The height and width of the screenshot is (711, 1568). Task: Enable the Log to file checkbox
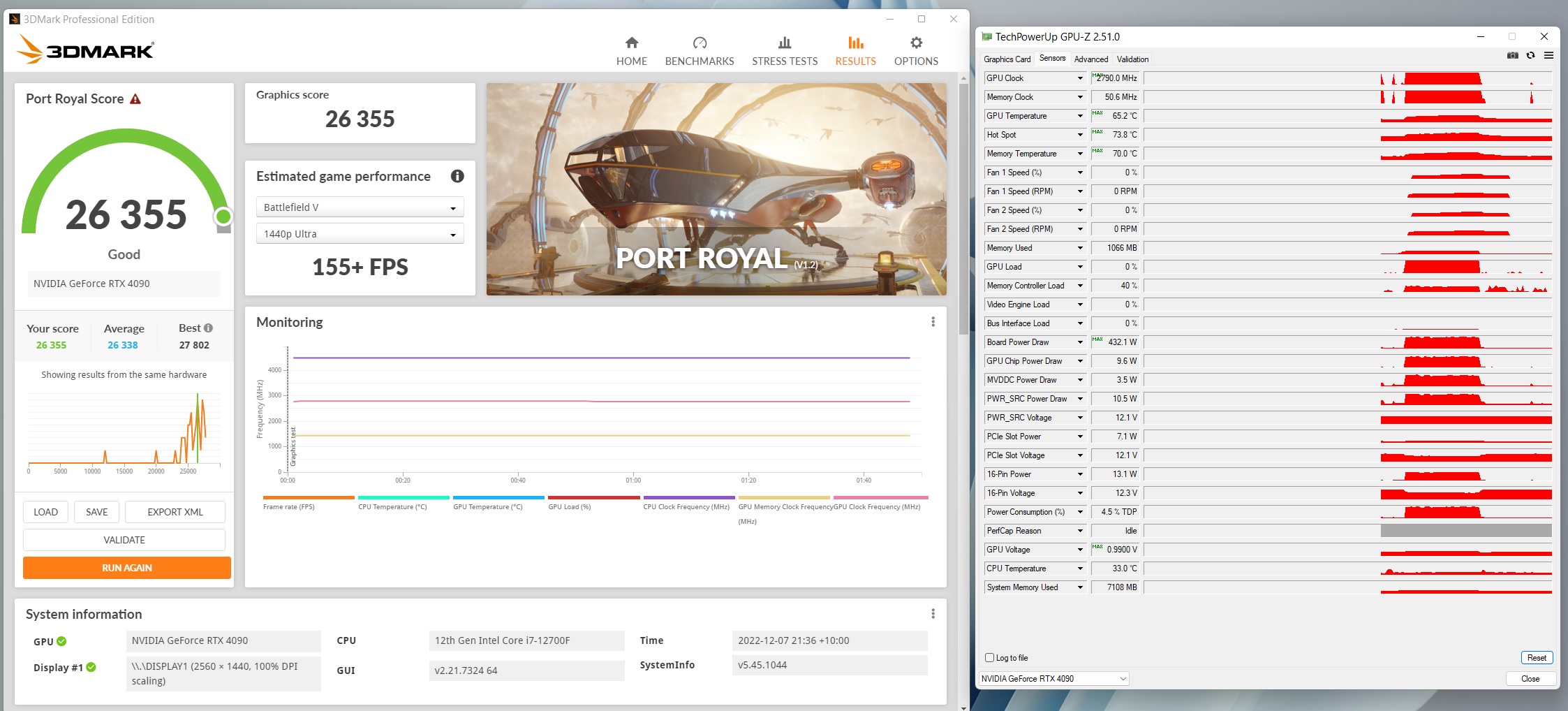[x=989, y=657]
